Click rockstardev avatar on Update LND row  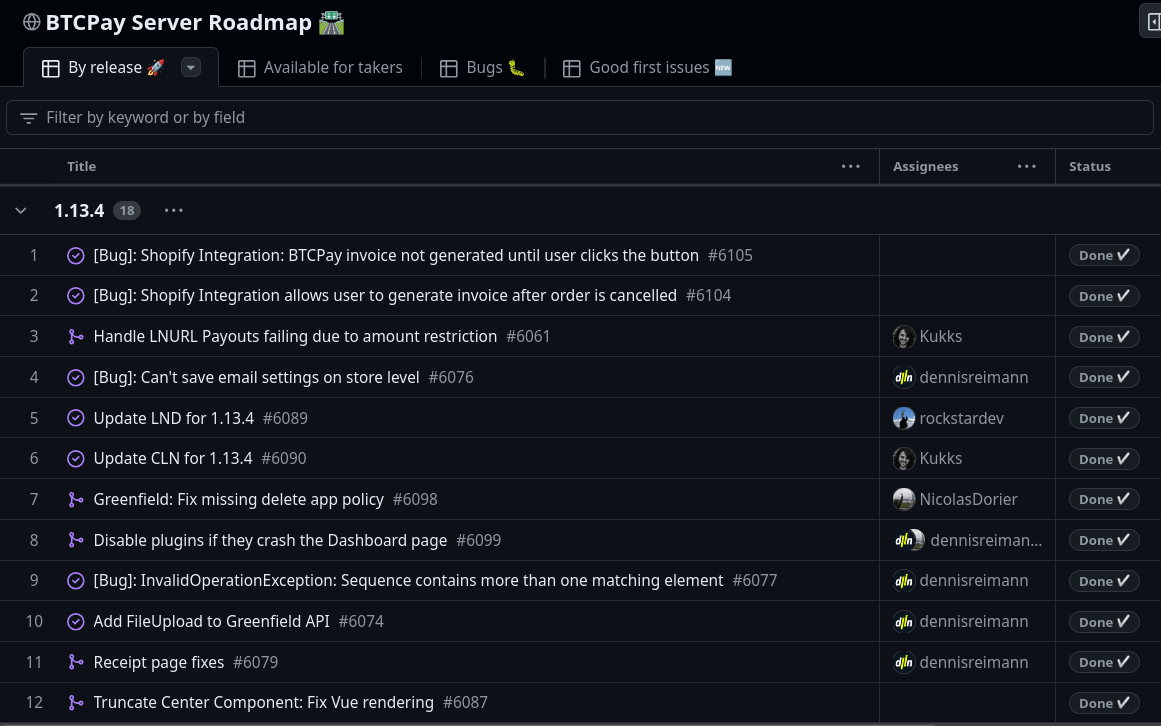pos(903,418)
